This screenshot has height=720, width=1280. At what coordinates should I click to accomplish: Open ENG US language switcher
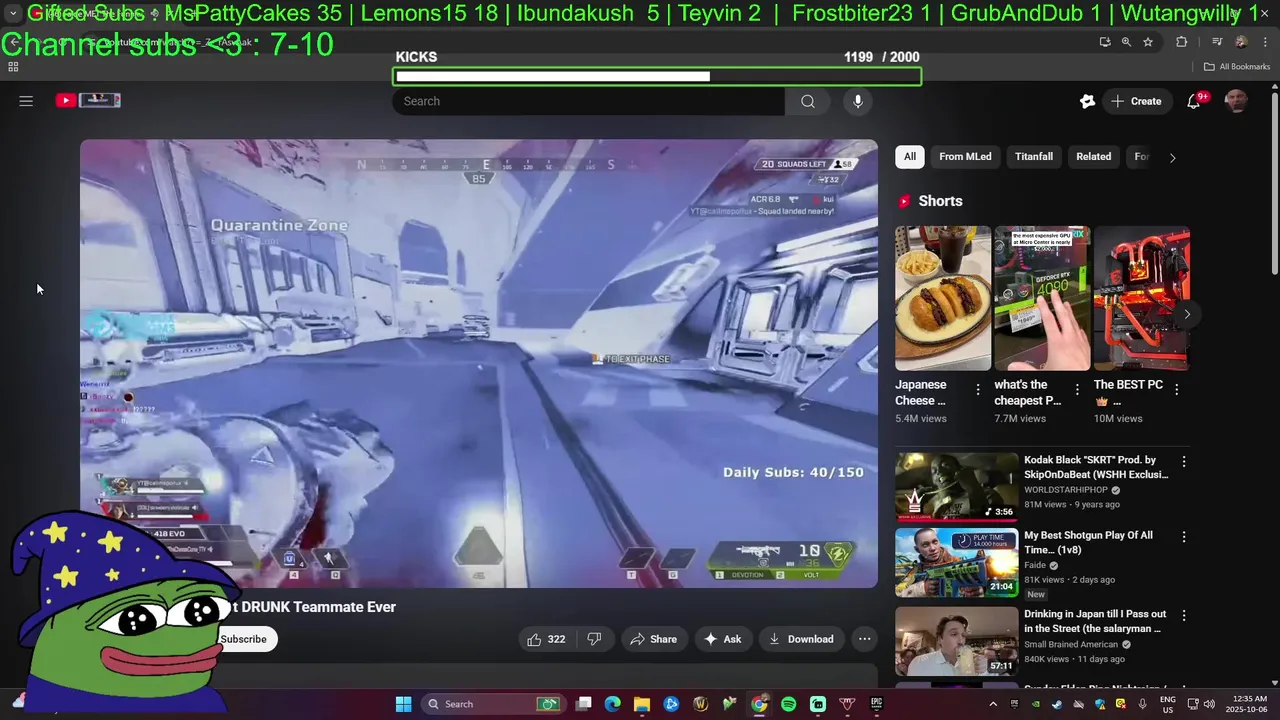1167,704
